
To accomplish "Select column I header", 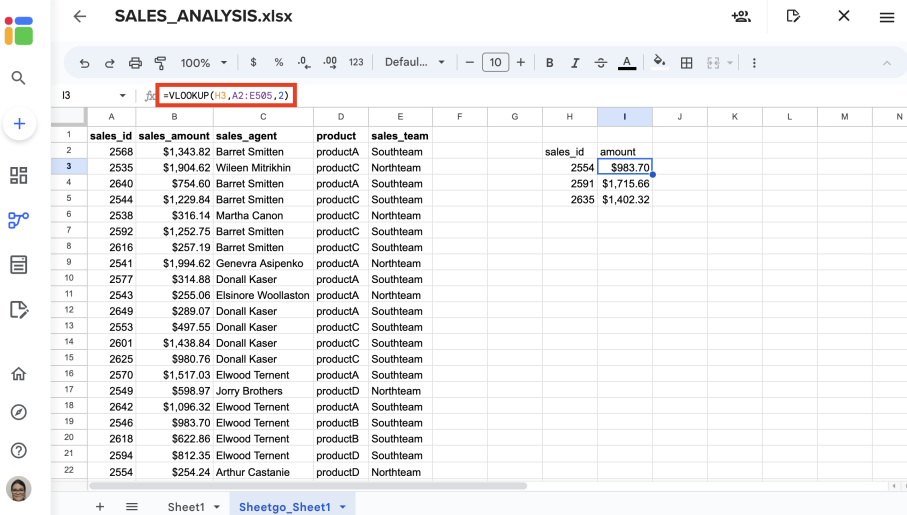I will pyautogui.click(x=625, y=117).
